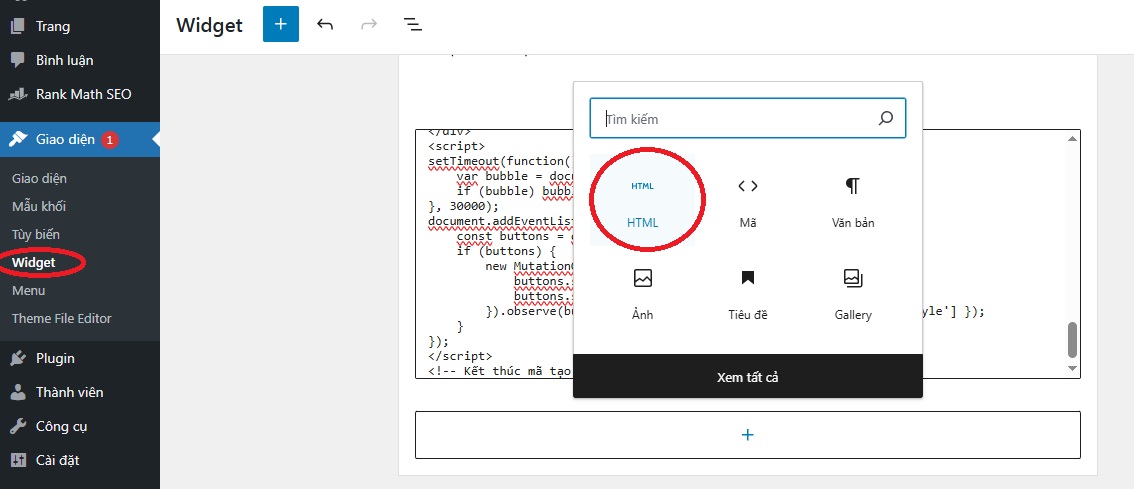Insert the Mã code block

click(748, 200)
